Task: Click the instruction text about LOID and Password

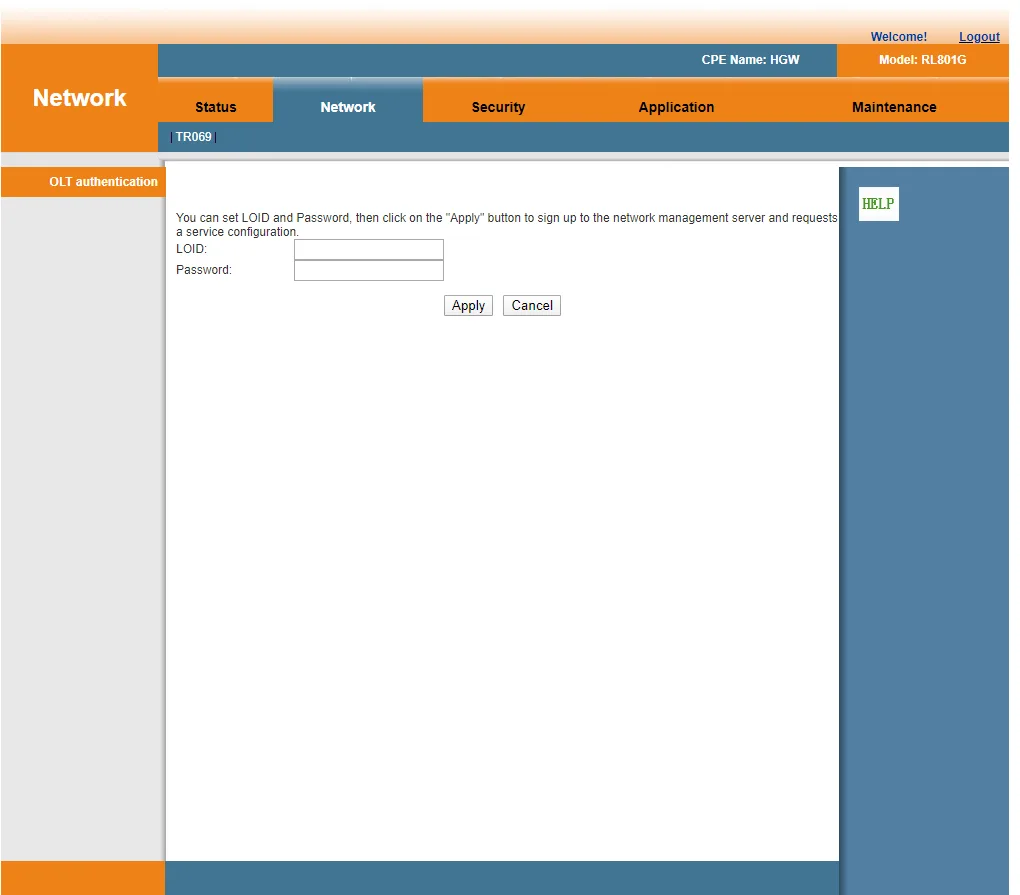Action: [x=507, y=225]
